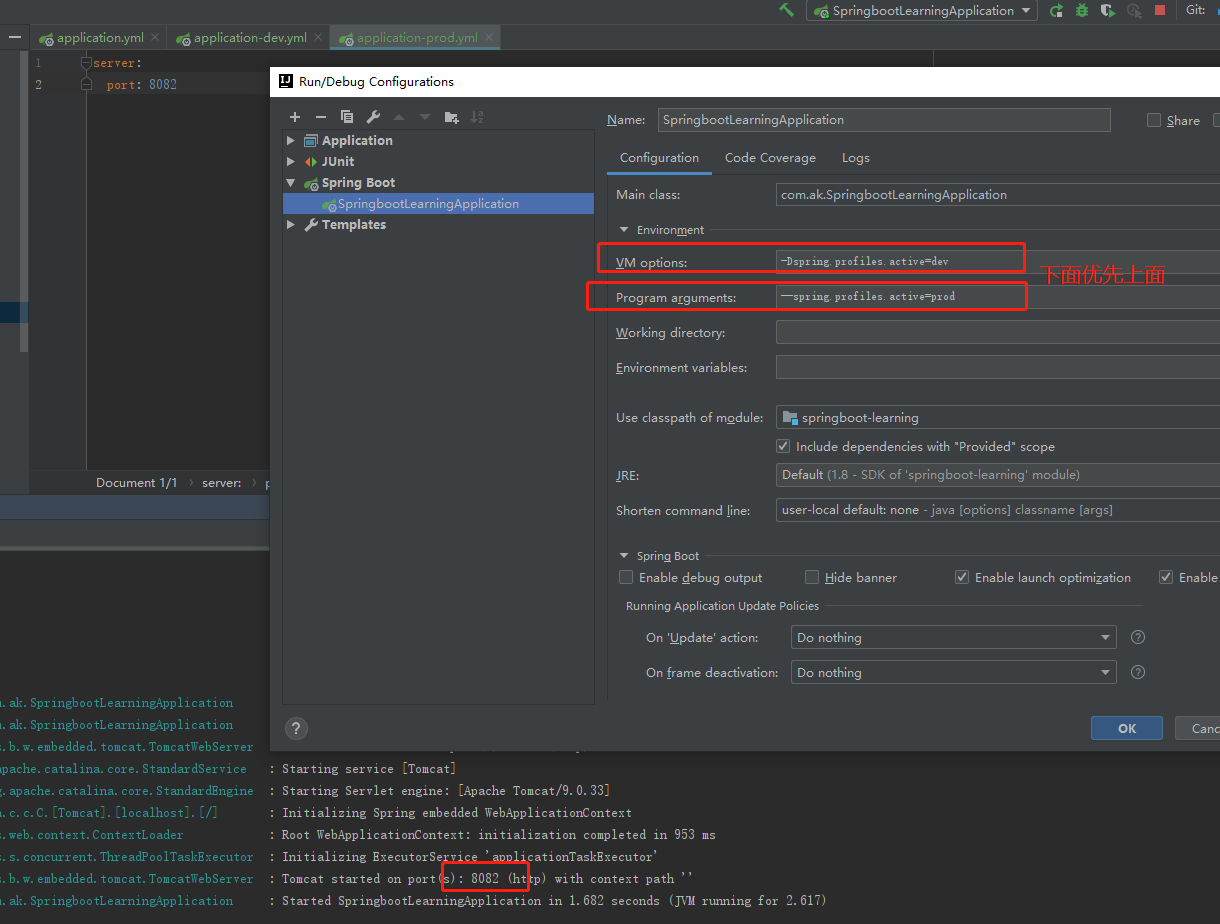1220x924 pixels.
Task: Click the Program arguments field
Action: 998,297
